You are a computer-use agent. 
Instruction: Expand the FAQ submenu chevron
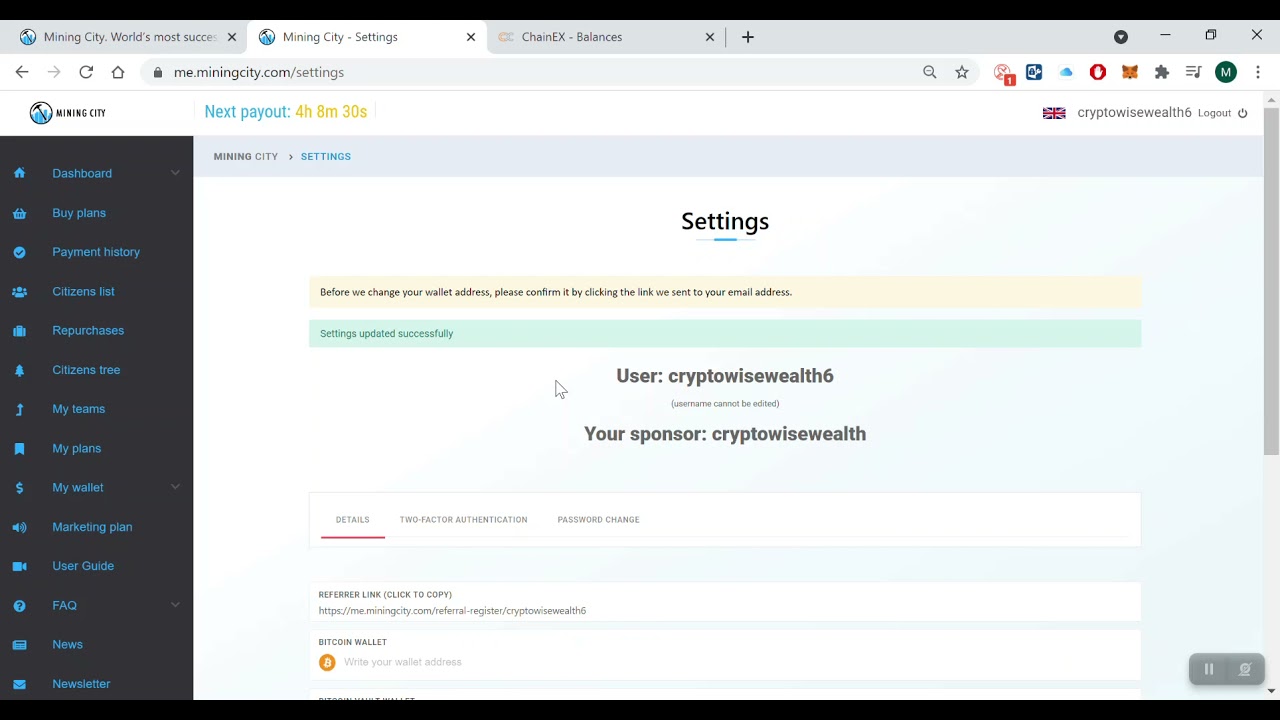click(175, 605)
